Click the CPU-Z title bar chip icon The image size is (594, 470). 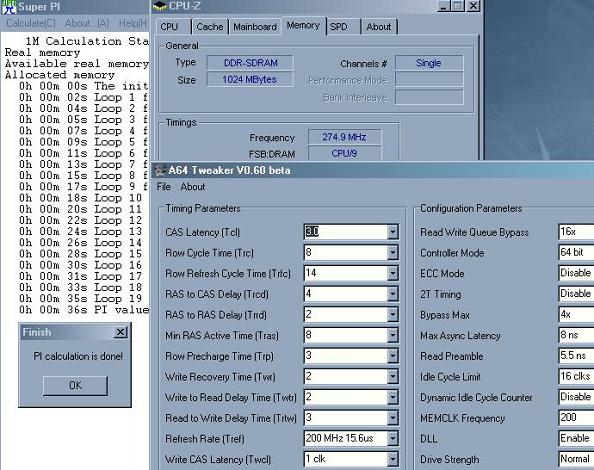pos(160,6)
